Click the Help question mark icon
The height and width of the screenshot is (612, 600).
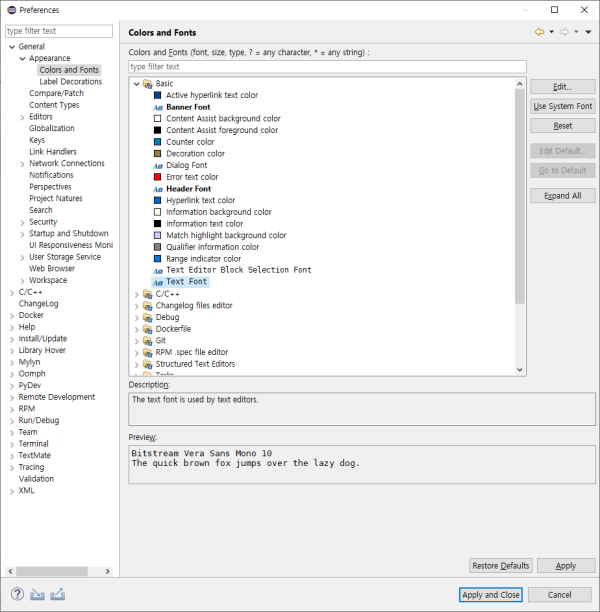17,594
